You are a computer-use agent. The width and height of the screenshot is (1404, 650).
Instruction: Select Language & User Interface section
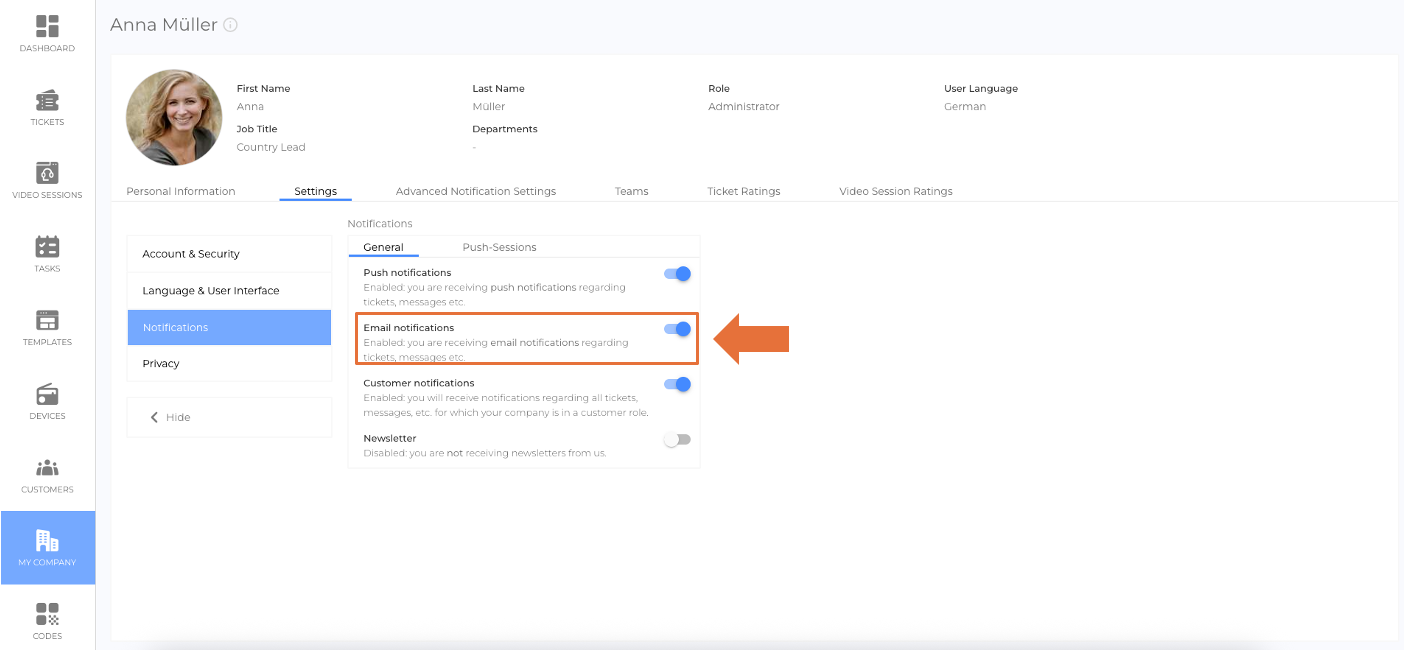[x=211, y=291]
